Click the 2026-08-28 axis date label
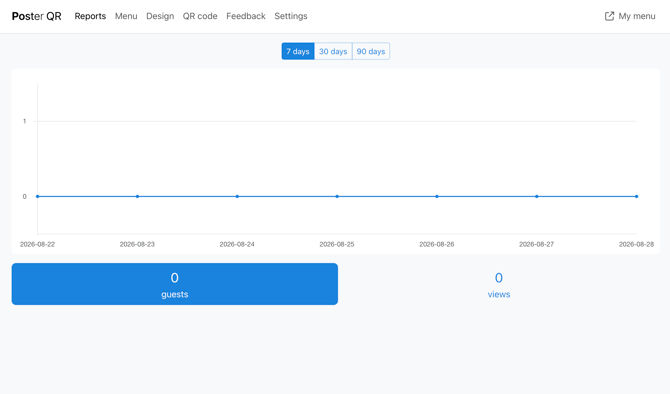The height and width of the screenshot is (394, 670). point(637,244)
